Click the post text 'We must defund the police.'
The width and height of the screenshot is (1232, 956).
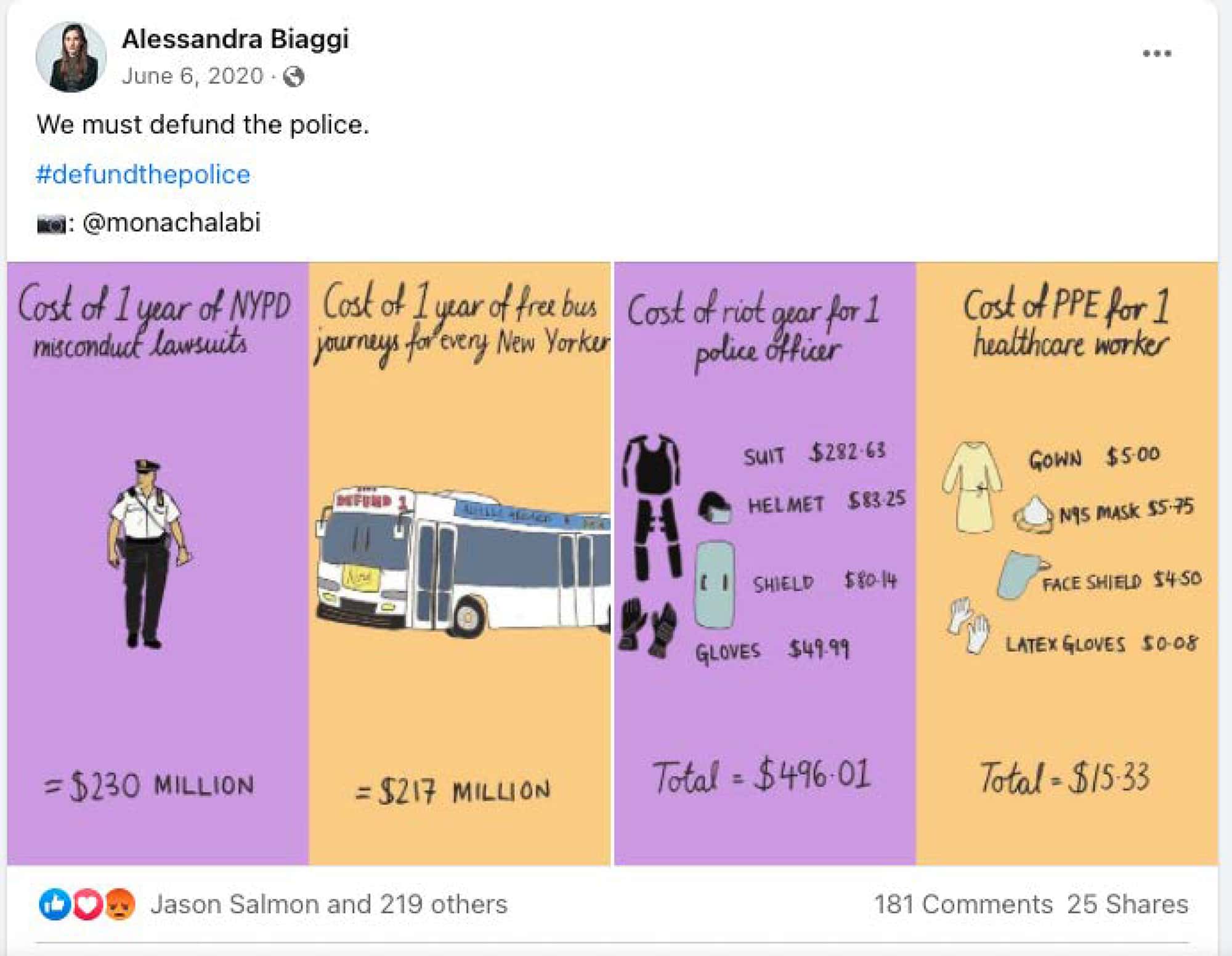203,124
